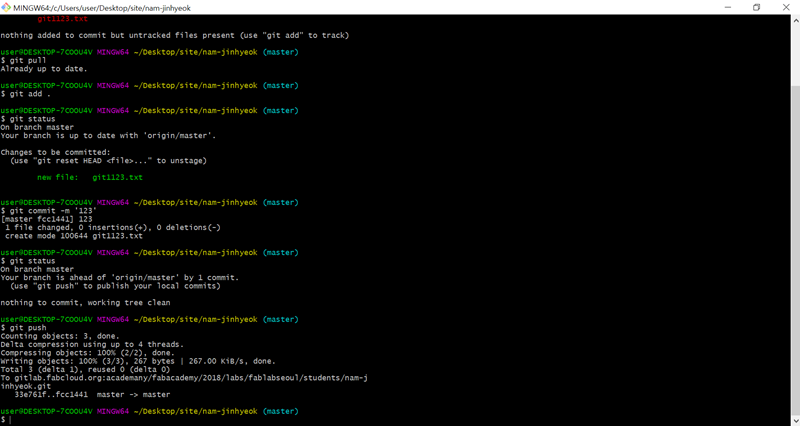Click 'Your branch is ahead of origin/master' line
Viewport: 800px width, 426px height.
(119, 278)
